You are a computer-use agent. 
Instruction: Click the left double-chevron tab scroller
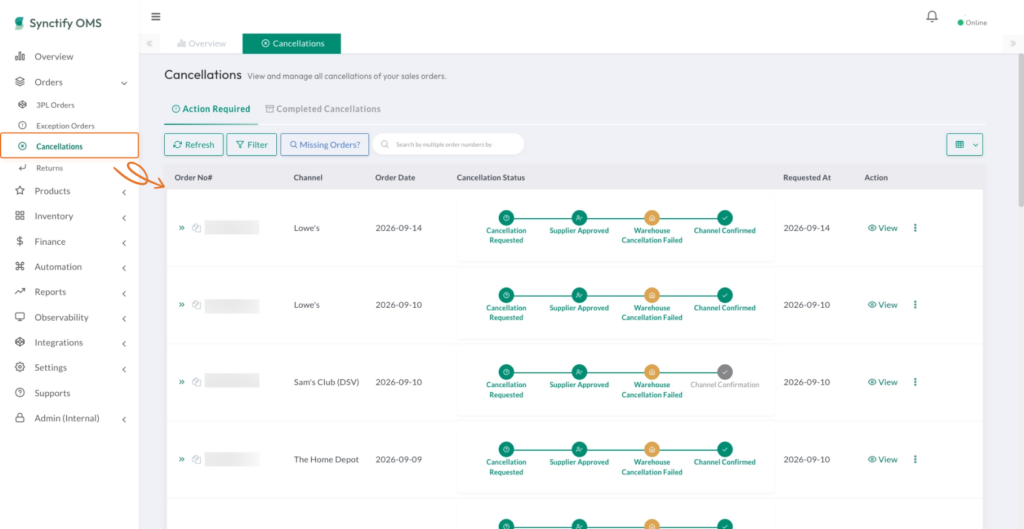pos(150,44)
